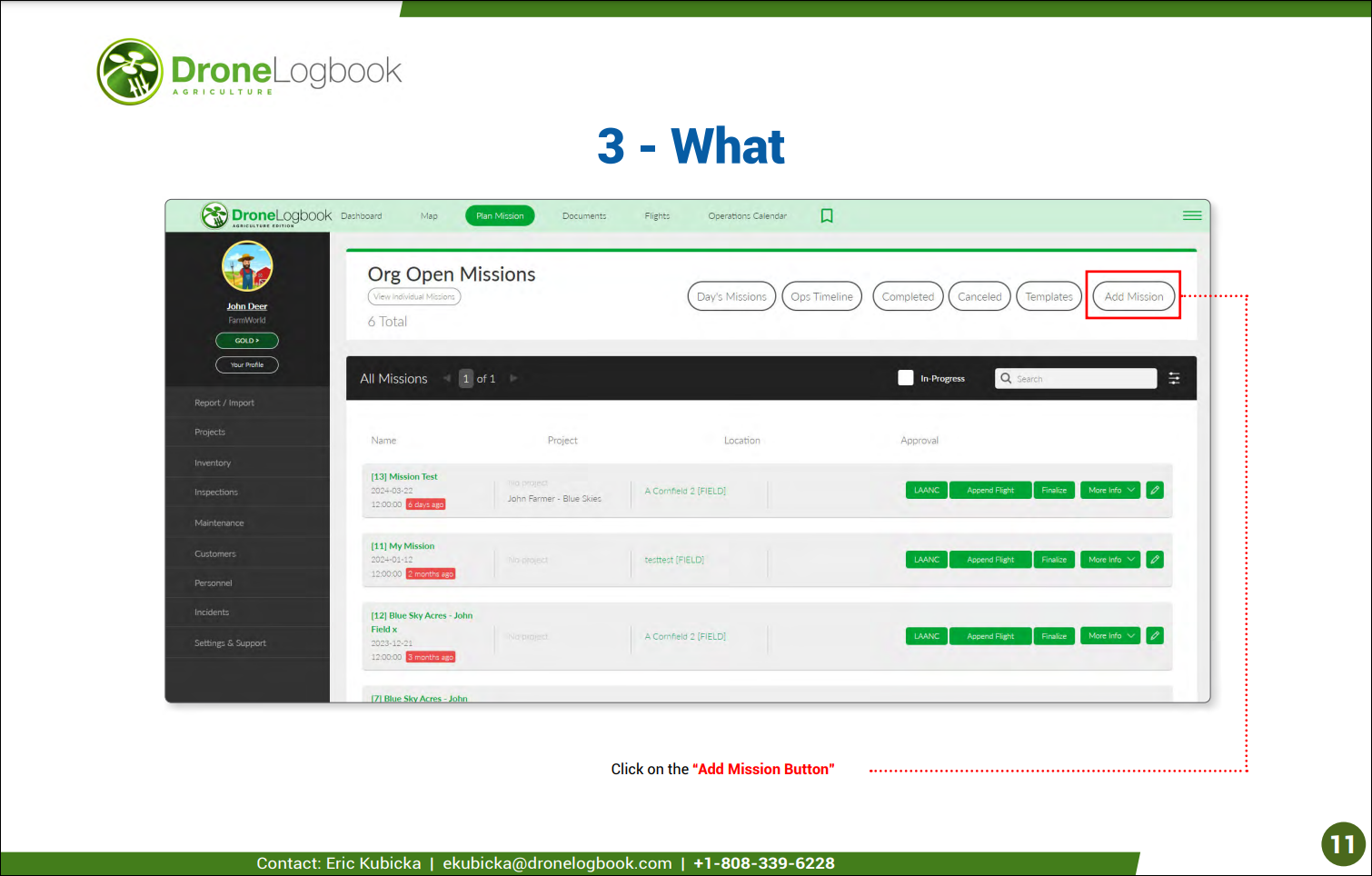Expand More Info for [13] Mission Test
The width and height of the screenshot is (1372, 876).
1110,490
